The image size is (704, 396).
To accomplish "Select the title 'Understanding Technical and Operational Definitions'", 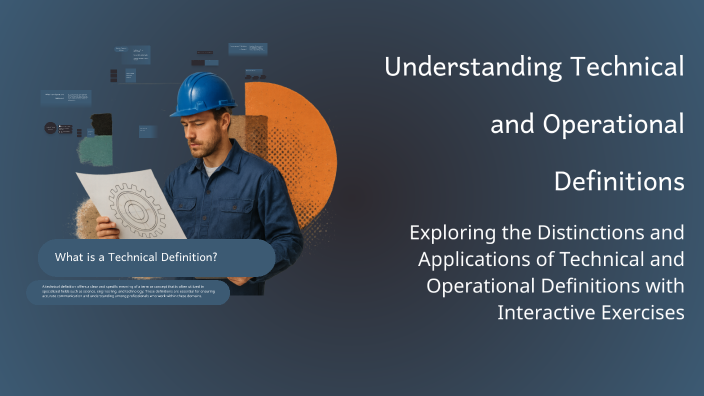I will [x=534, y=123].
